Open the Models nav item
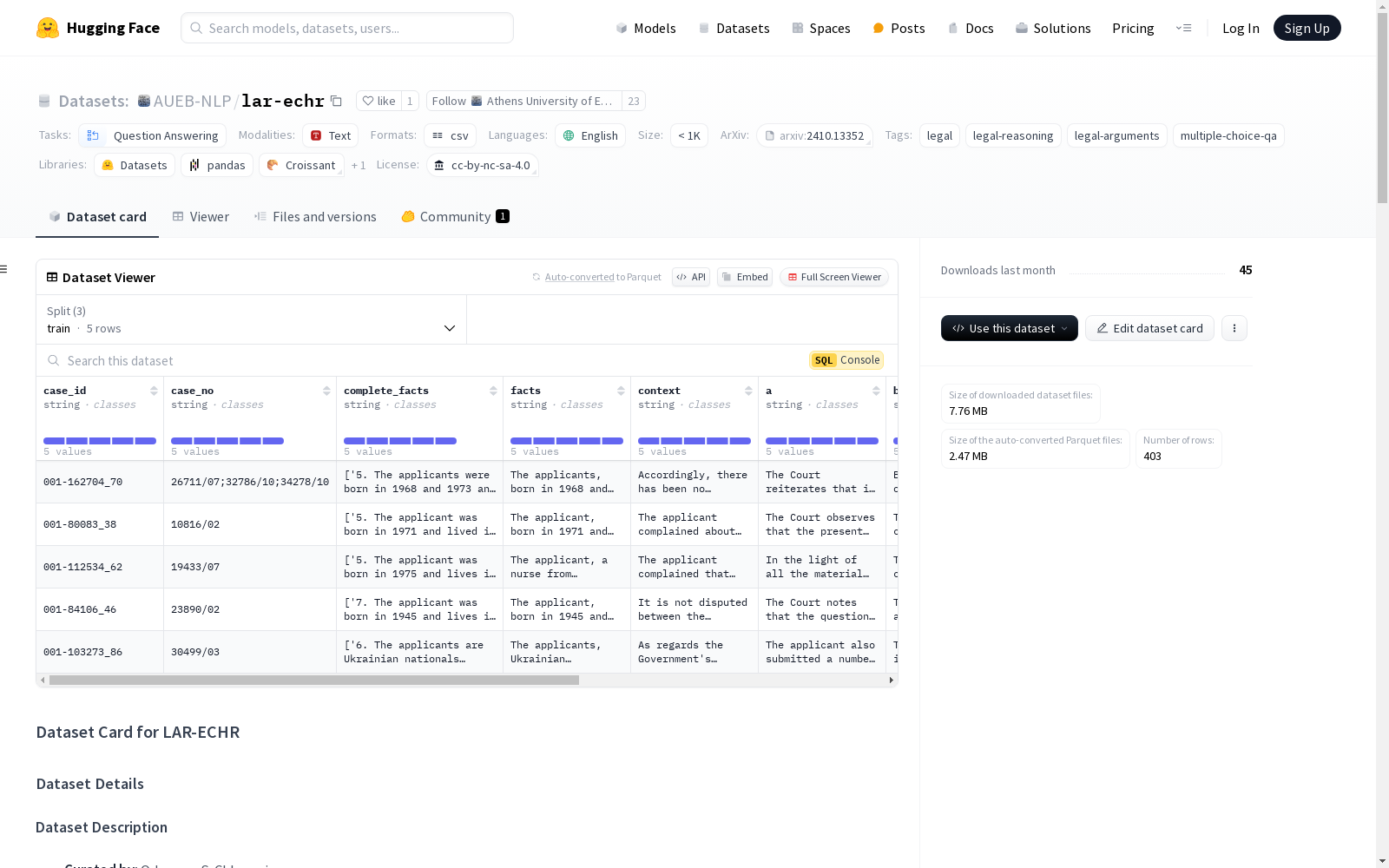Image resolution: width=1389 pixels, height=868 pixels. click(x=646, y=28)
